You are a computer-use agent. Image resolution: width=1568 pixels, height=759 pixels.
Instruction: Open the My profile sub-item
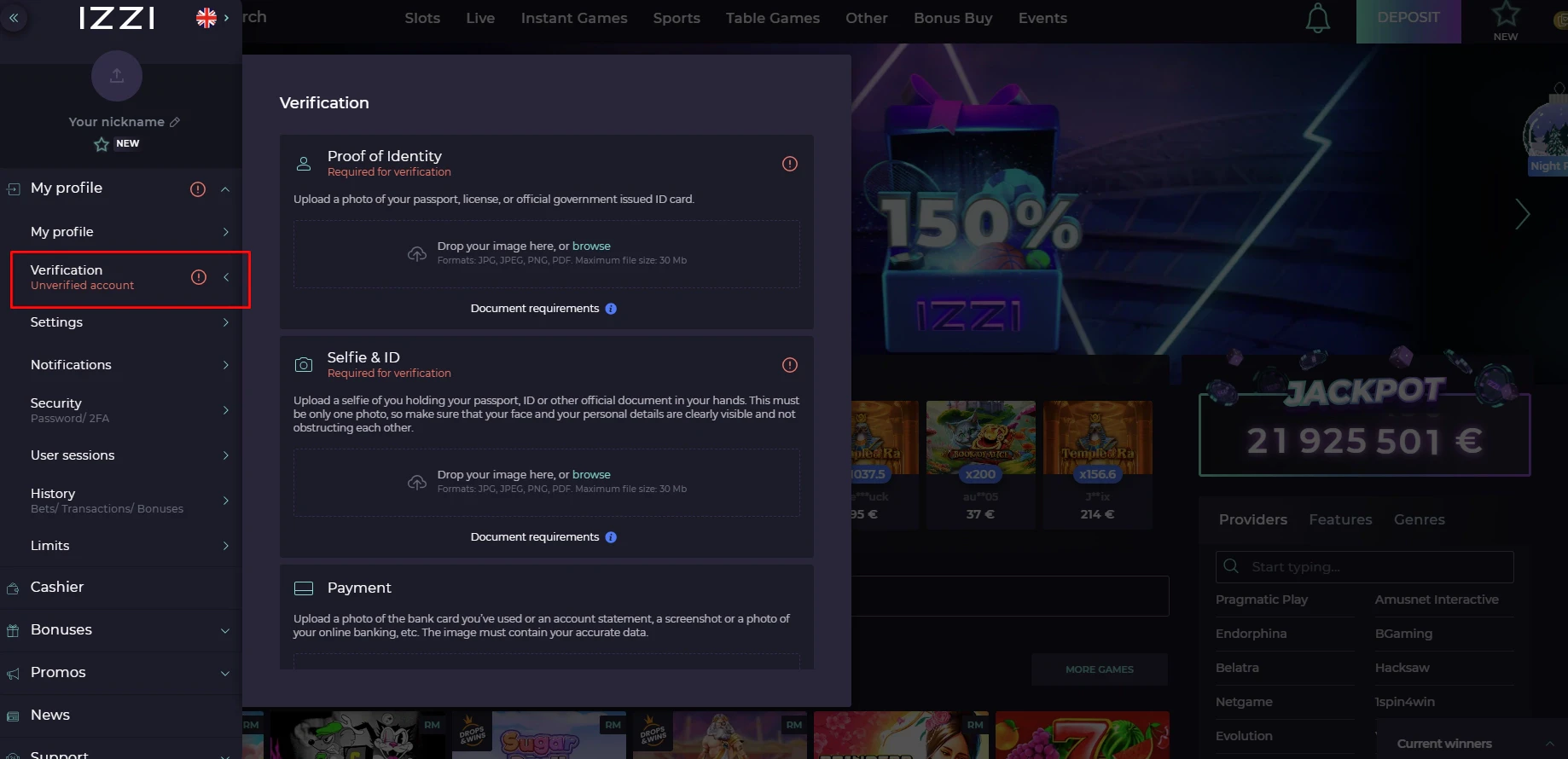[x=121, y=232]
